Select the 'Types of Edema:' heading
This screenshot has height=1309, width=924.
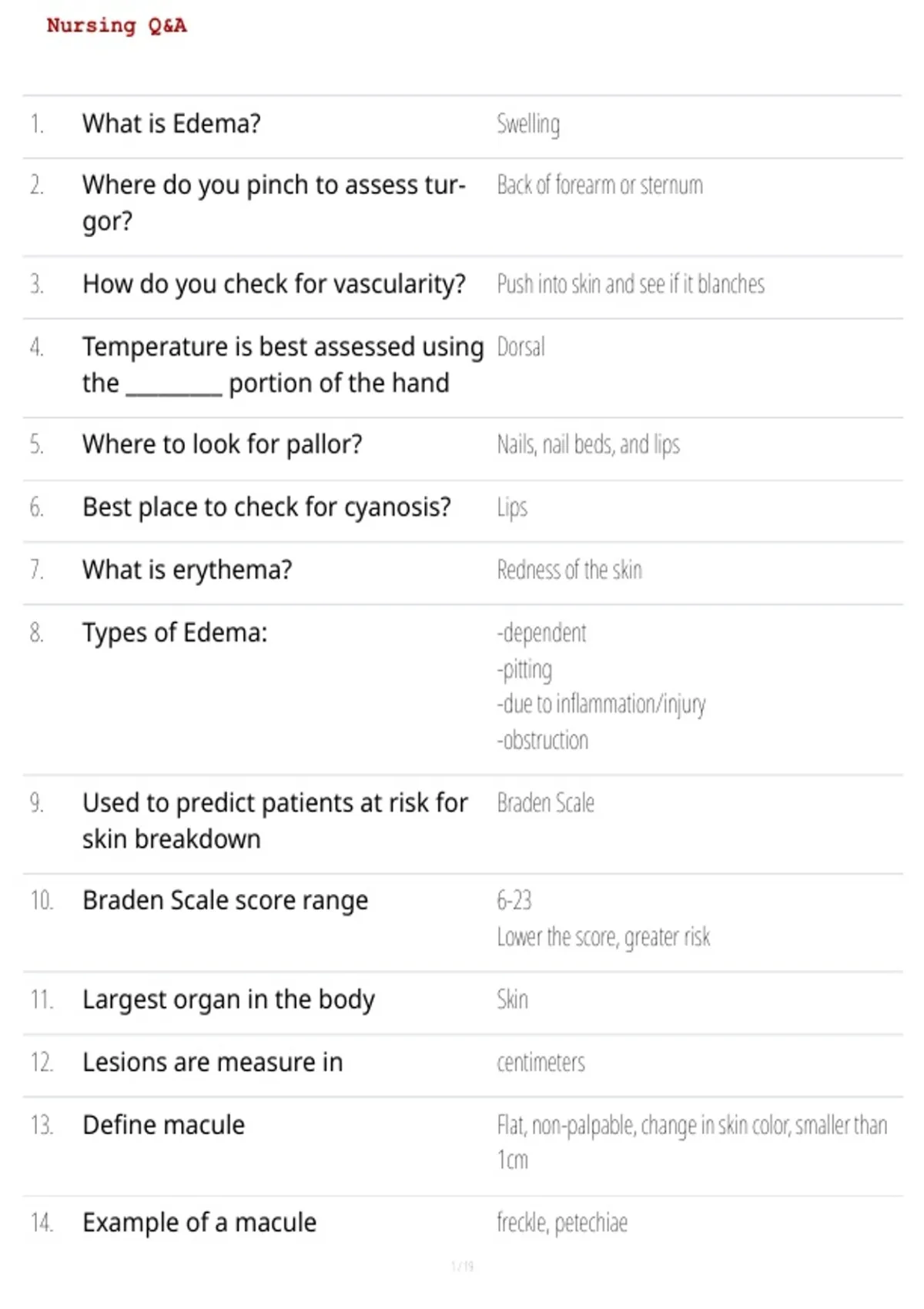pyautogui.click(x=175, y=632)
